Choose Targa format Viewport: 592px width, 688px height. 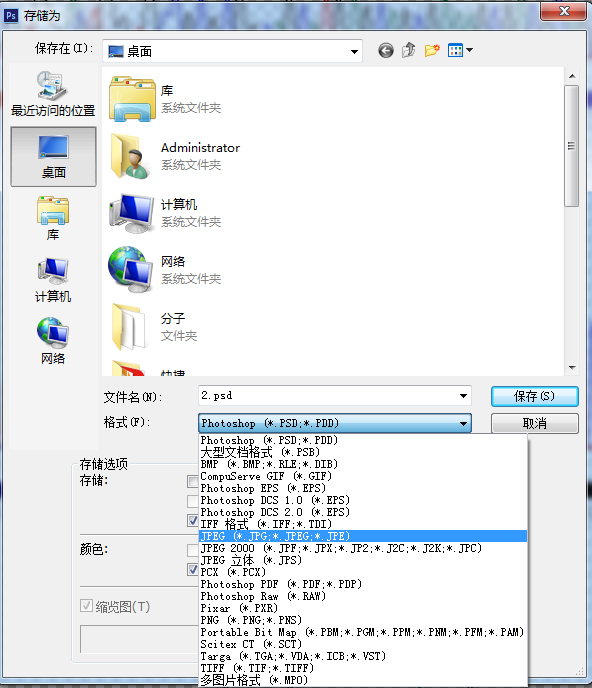363,656
